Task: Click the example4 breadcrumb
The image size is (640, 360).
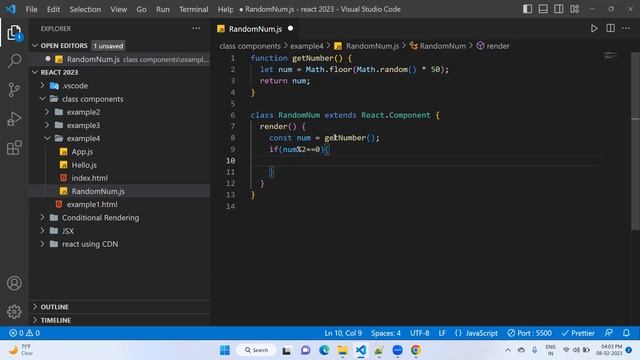Action: (307, 46)
